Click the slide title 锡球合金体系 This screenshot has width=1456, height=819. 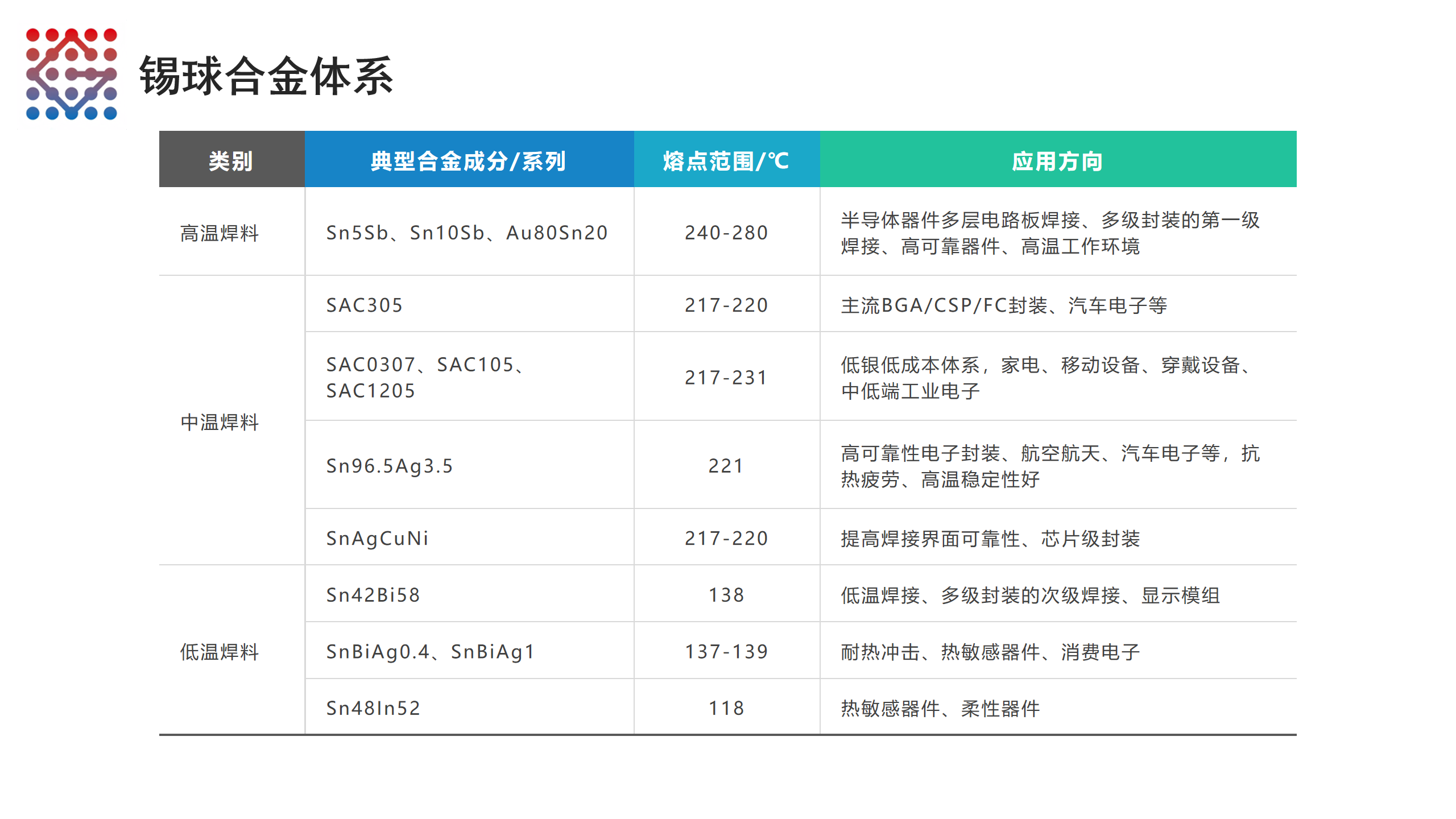(266, 76)
